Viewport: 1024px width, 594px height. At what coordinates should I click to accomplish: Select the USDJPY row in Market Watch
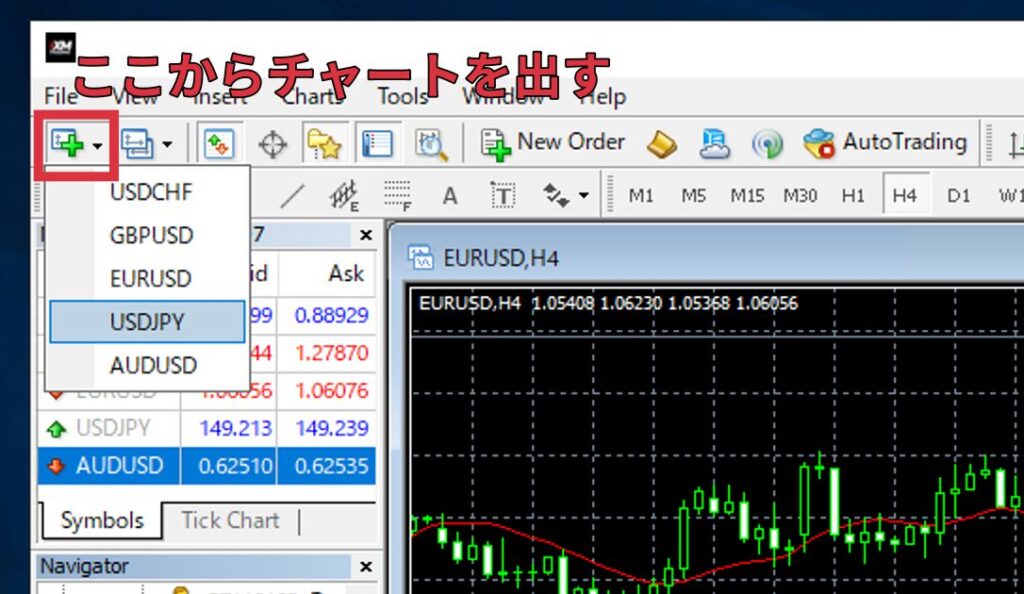pyautogui.click(x=206, y=428)
